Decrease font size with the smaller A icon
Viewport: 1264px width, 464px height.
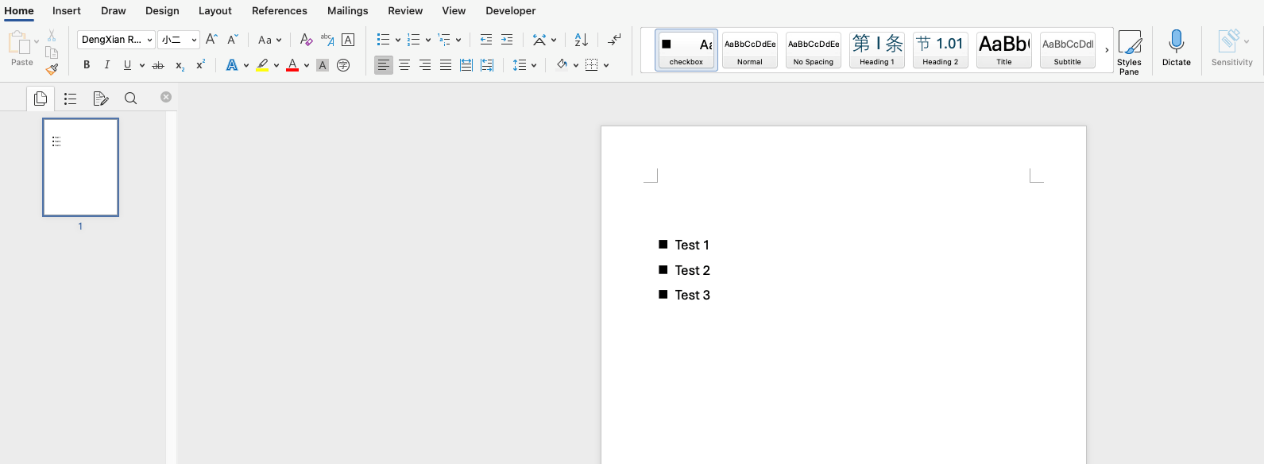click(232, 40)
